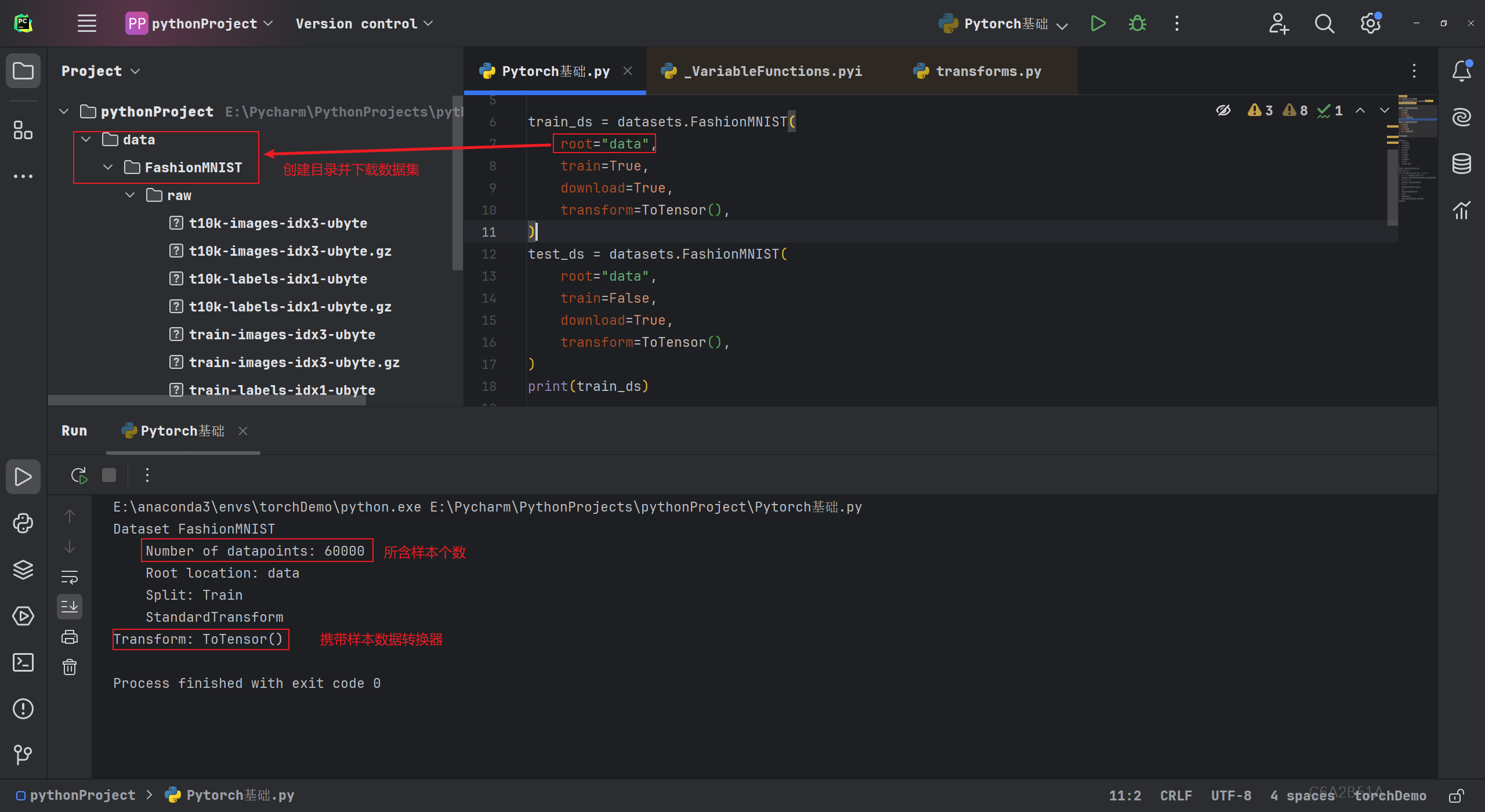Open Version control dropdown
The width and height of the screenshot is (1485, 812).
click(364, 24)
